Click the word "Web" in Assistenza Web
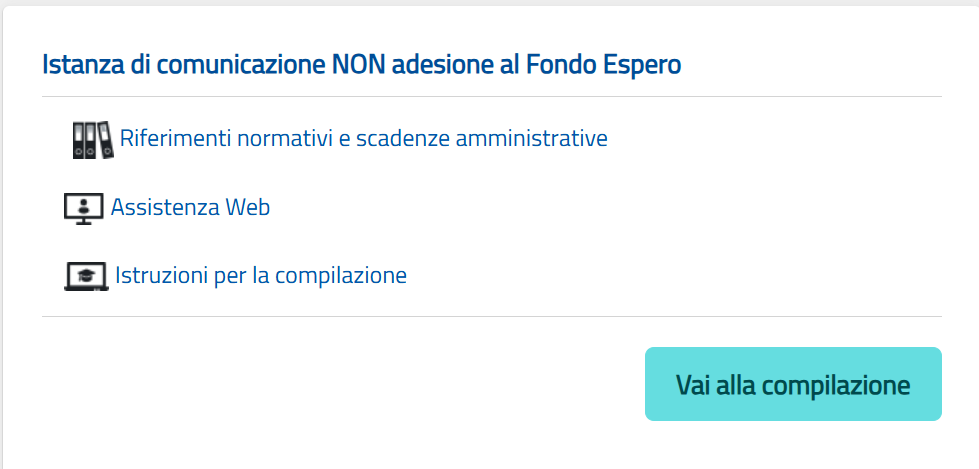The width and height of the screenshot is (979, 469). click(x=248, y=207)
